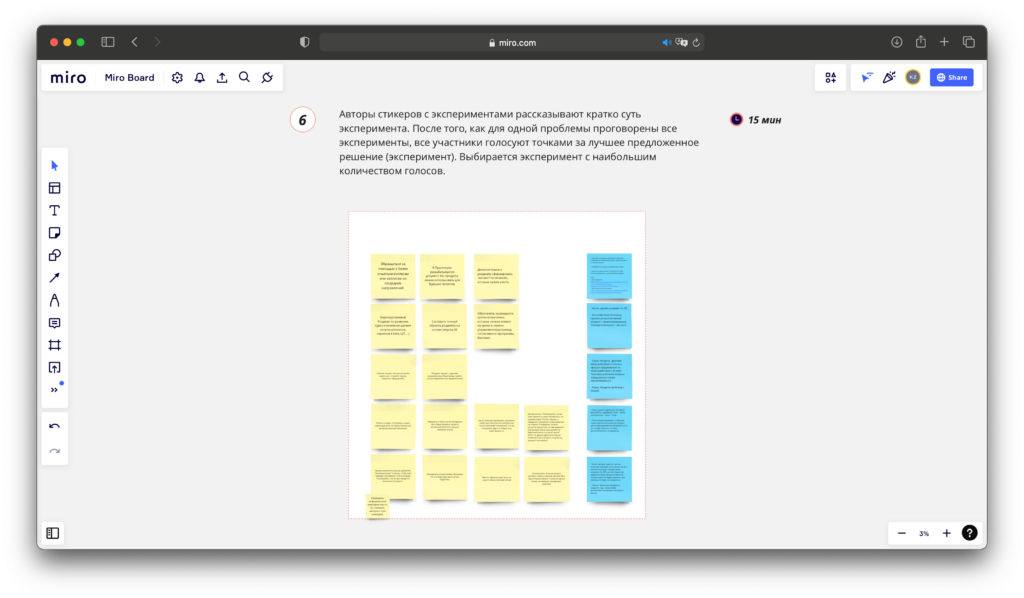1024x598 pixels.
Task: Pick the Sticky note tool
Action: click(x=54, y=233)
